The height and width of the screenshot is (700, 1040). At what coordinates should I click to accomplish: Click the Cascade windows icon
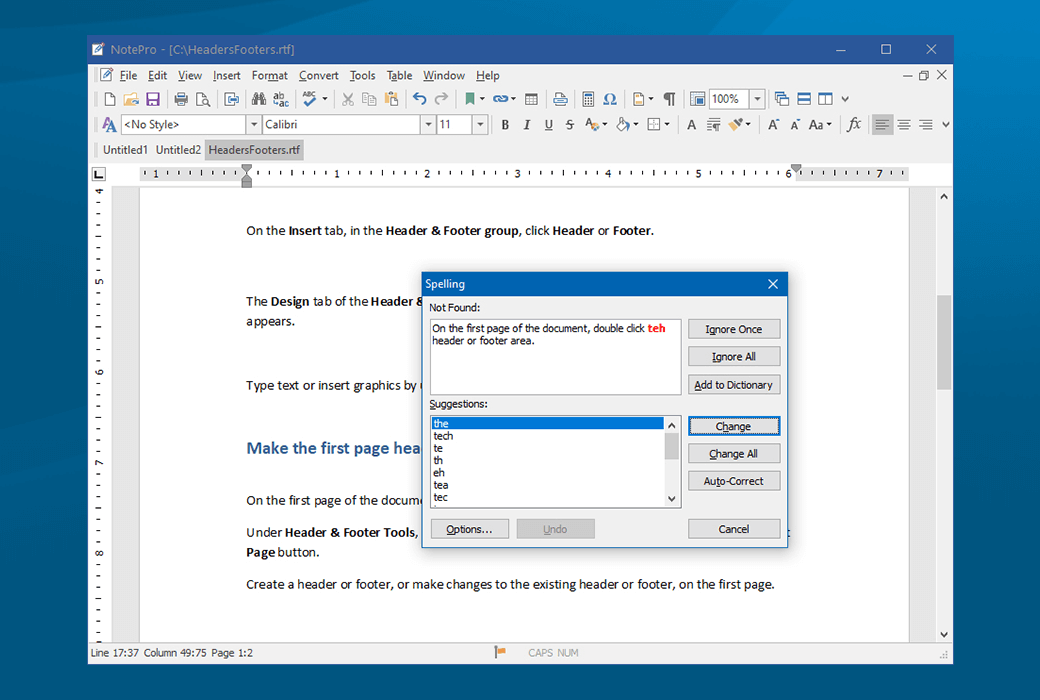click(x=782, y=100)
